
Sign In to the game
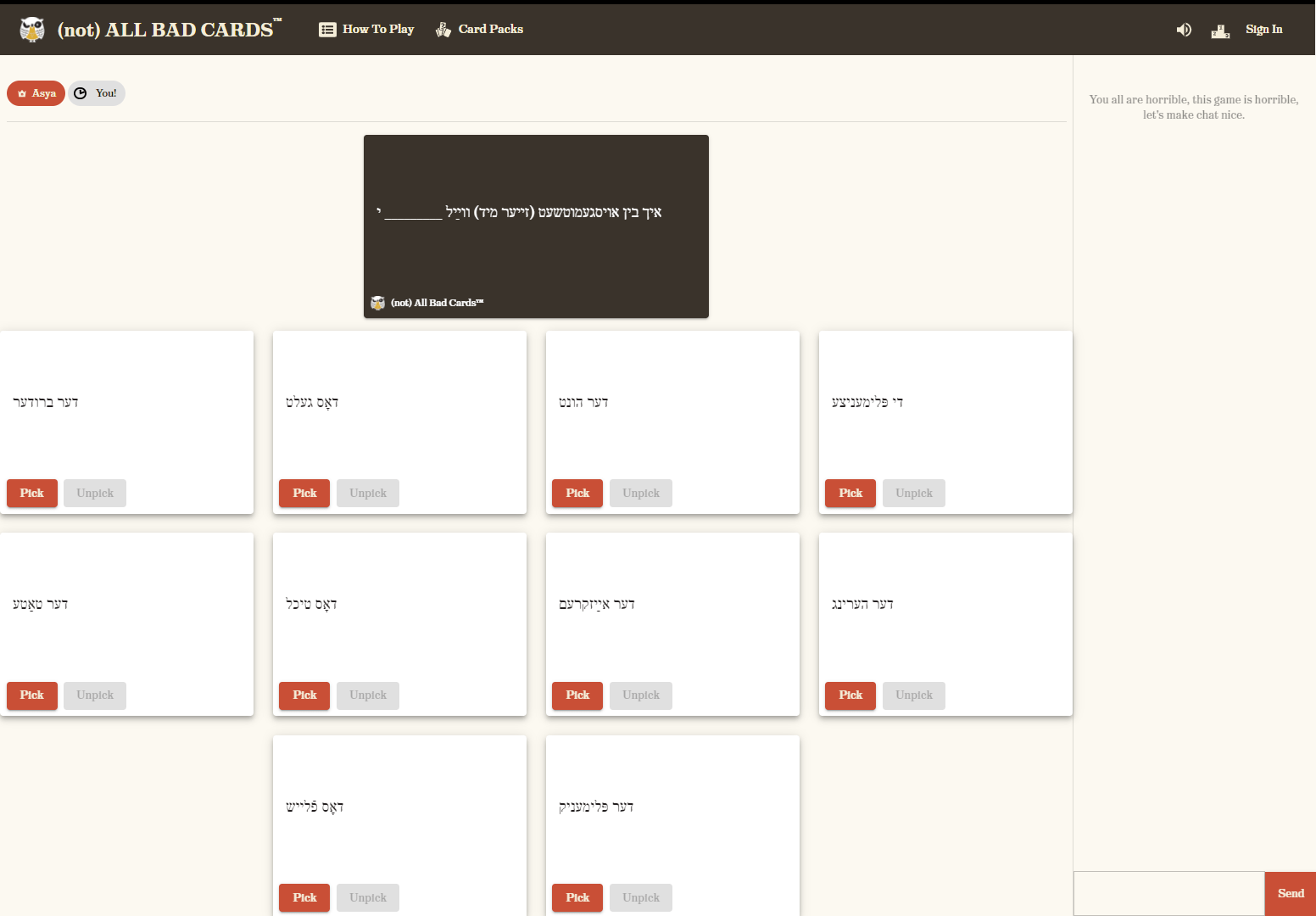[x=1263, y=30]
